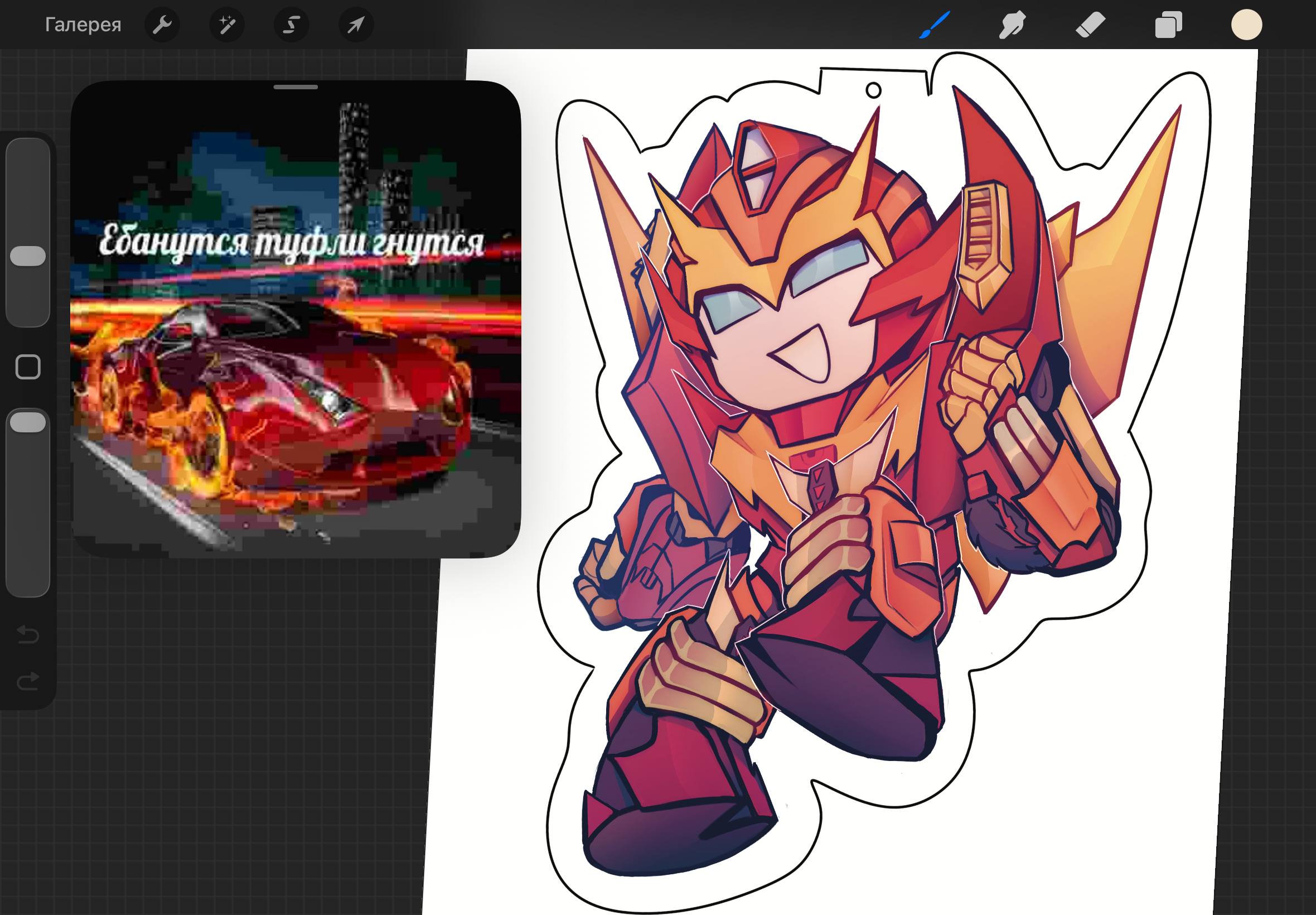Tap the square modify button in sidebar
The height and width of the screenshot is (915, 1316).
click(x=28, y=367)
